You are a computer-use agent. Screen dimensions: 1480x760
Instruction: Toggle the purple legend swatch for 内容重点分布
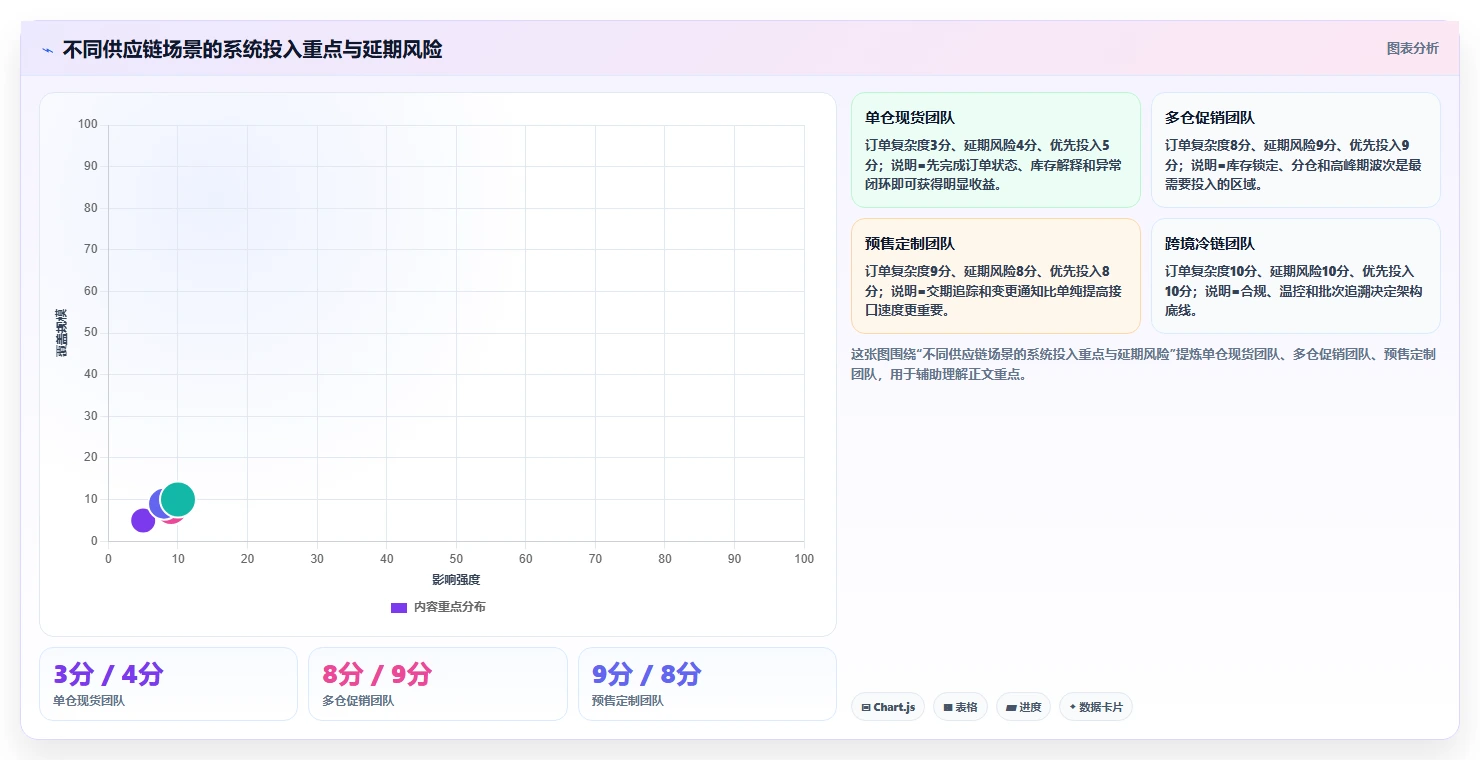(x=399, y=607)
